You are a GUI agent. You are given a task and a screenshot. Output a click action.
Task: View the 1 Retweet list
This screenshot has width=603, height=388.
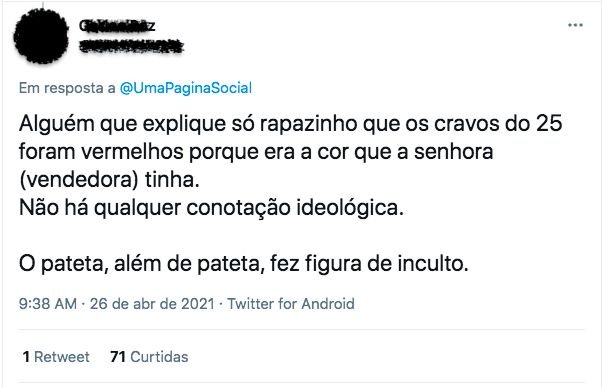click(x=56, y=357)
